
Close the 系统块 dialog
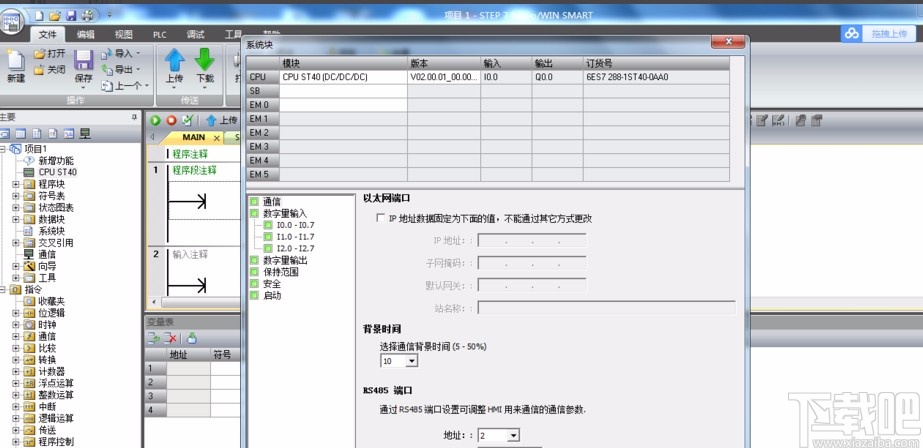coord(729,41)
